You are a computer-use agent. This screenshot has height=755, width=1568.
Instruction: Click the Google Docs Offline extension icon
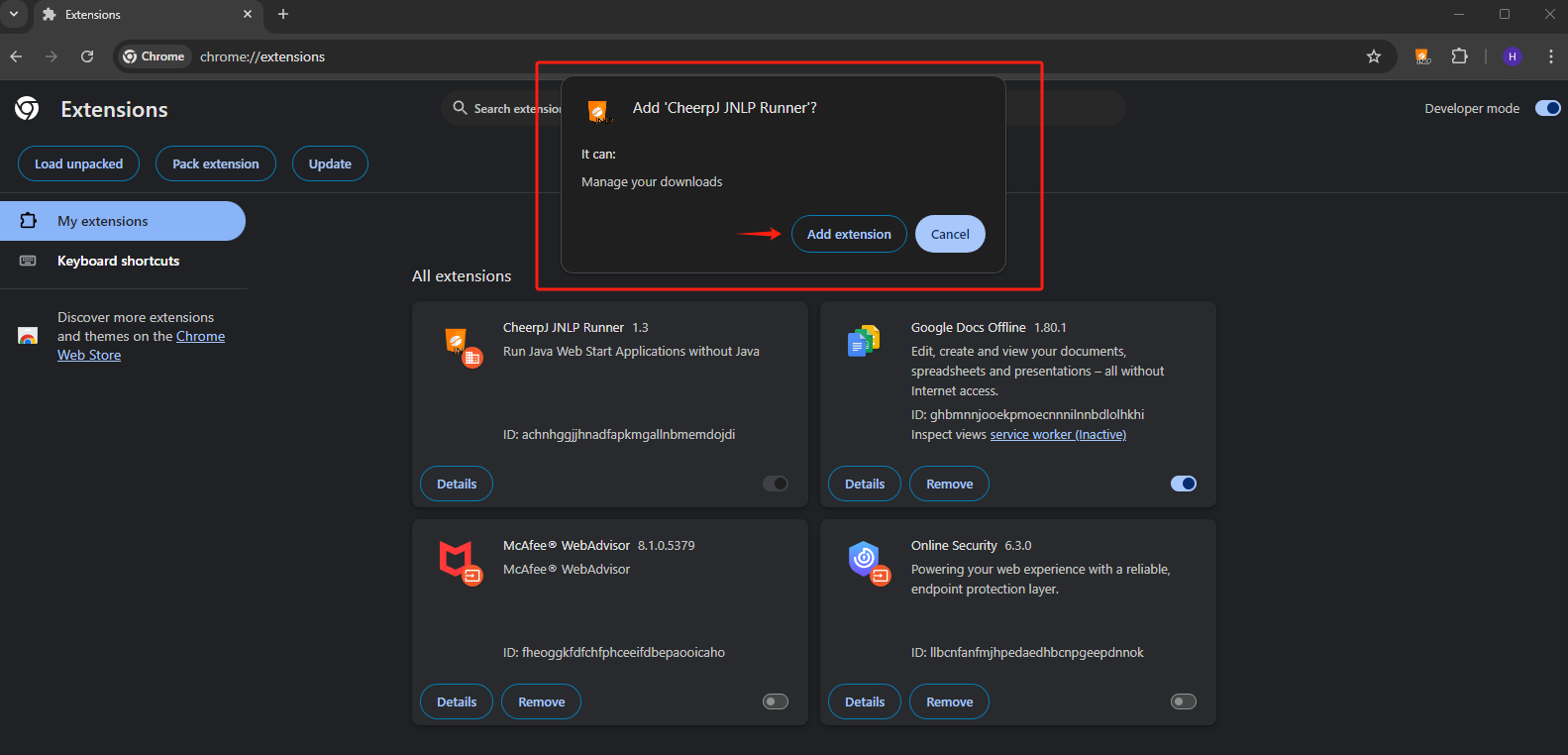(x=864, y=341)
